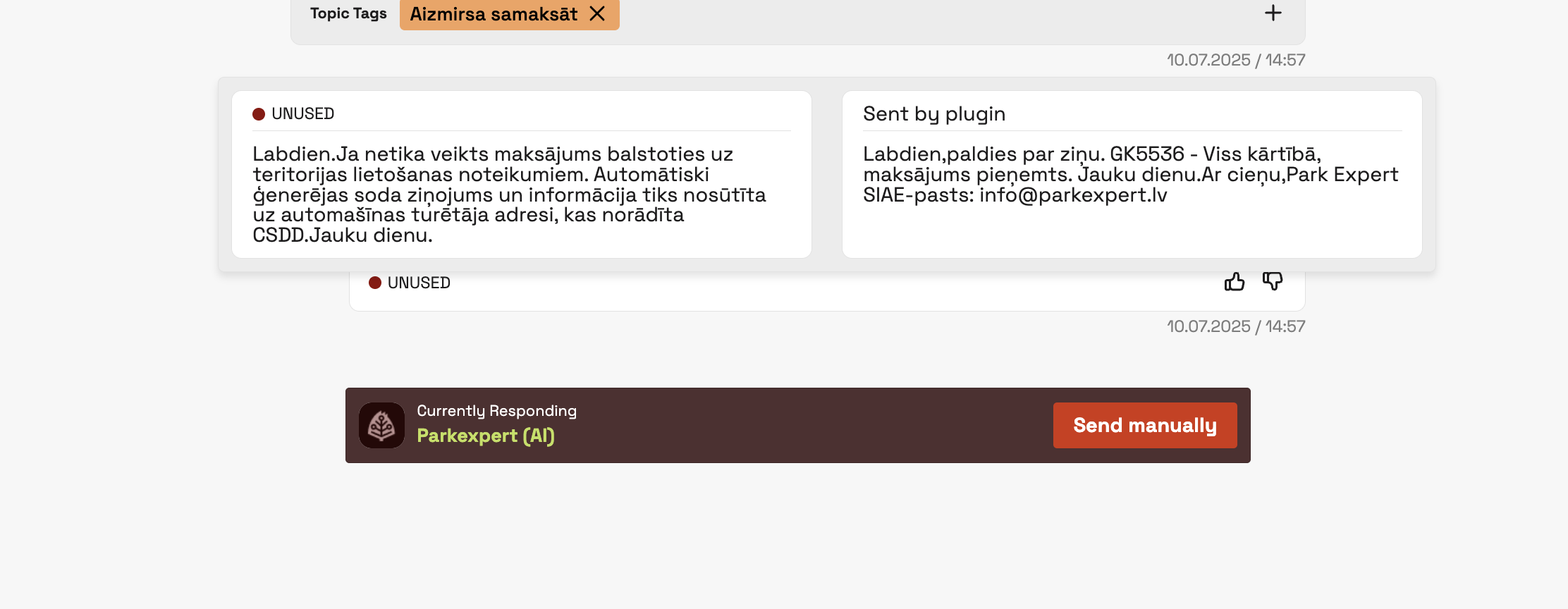Open the Sent by plugin card heading

(x=934, y=114)
